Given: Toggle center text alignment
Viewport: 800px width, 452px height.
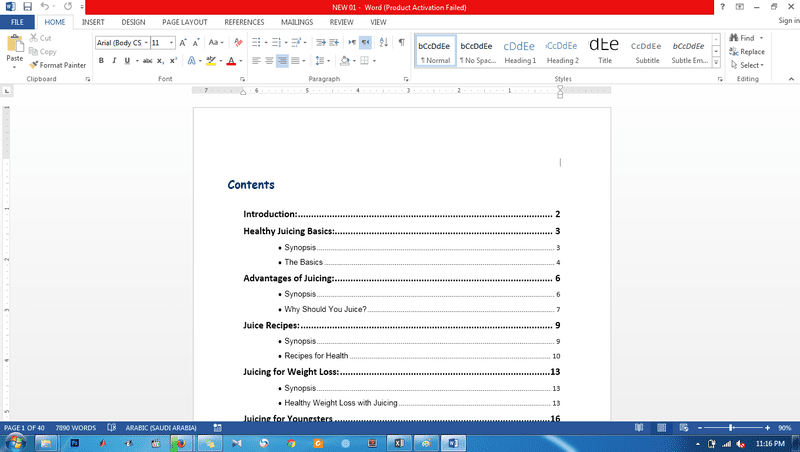Looking at the screenshot, I should [269, 61].
